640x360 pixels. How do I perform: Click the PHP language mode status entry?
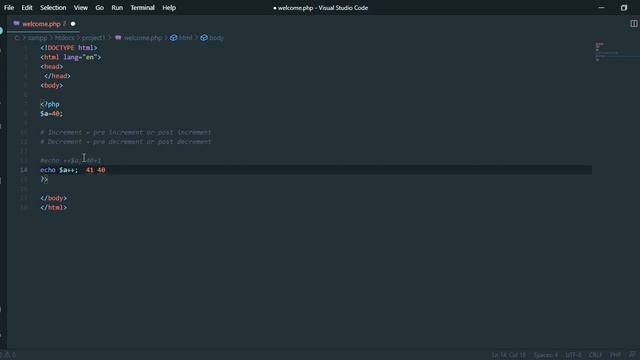[616, 355]
